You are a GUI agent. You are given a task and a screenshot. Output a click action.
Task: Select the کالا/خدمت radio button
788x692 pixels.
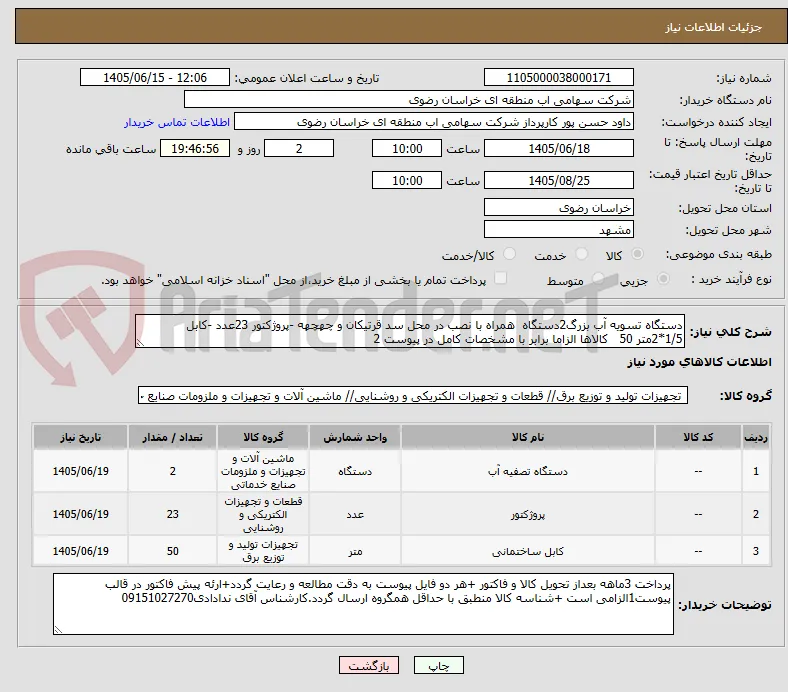[x=509, y=254]
